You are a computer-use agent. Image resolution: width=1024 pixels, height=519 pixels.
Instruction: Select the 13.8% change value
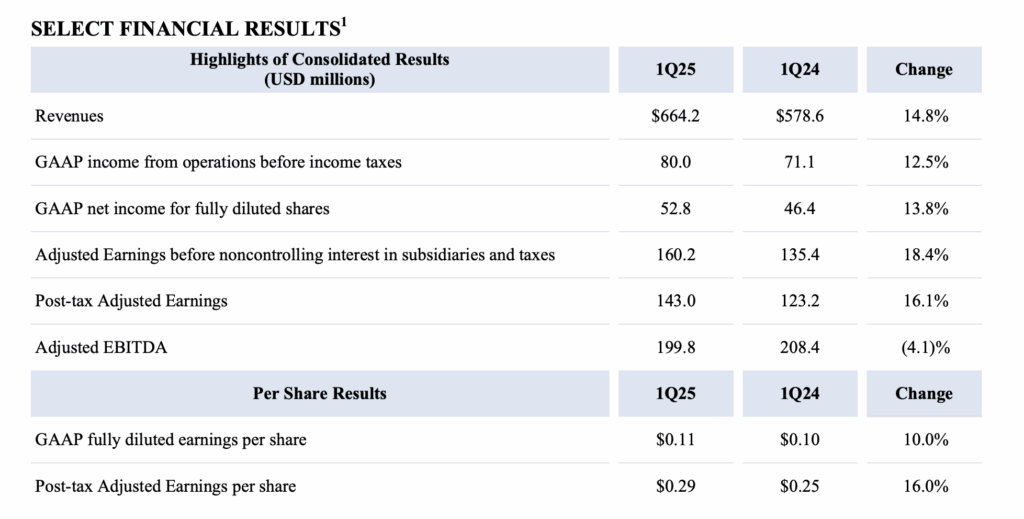coord(925,208)
